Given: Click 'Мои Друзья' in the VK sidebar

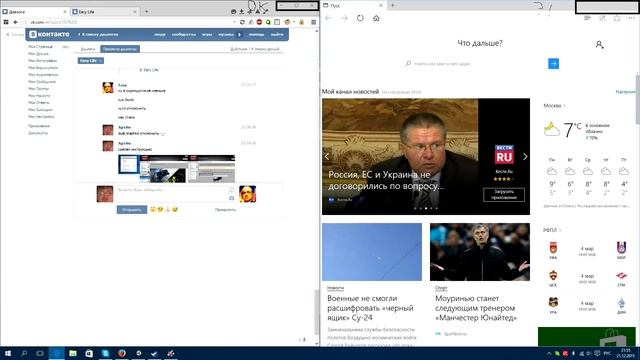Looking at the screenshot, I should 38,54.
